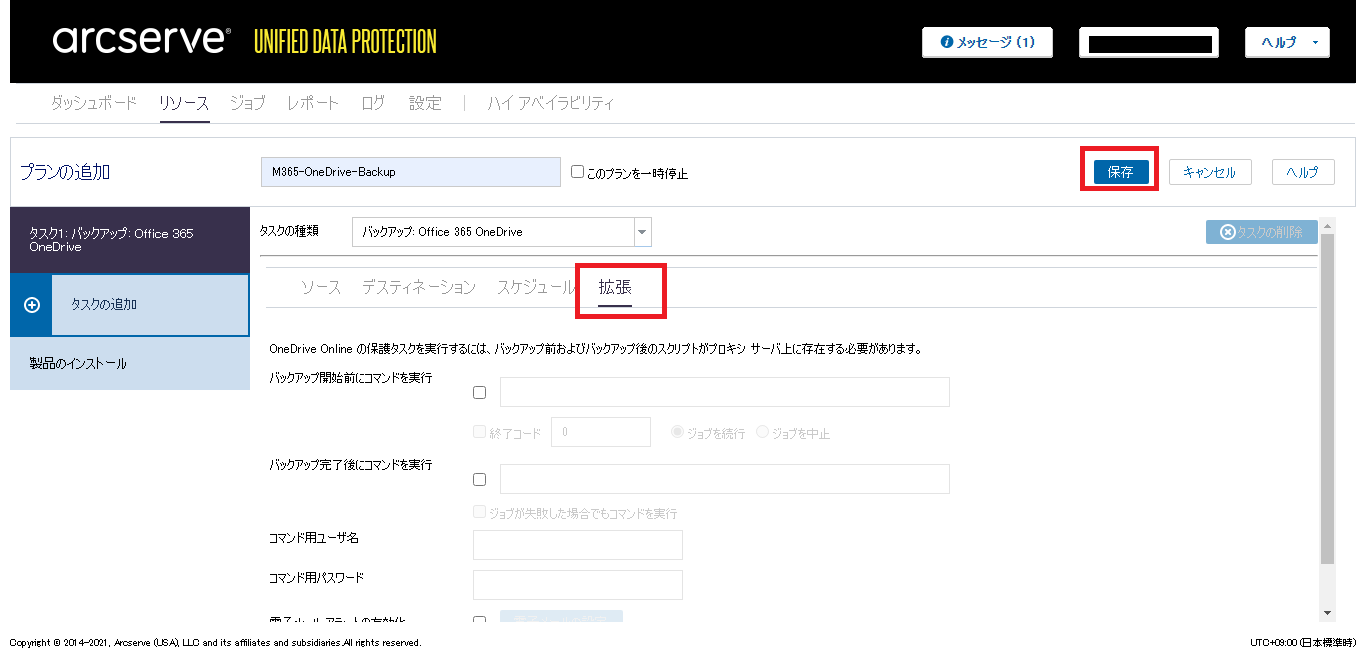Click the scrollbar up arrow
The image size is (1366, 652).
point(1328,225)
